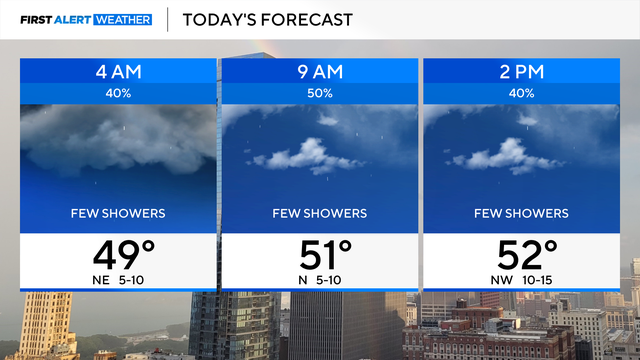Click Few Showers text in 2 PM panel
Image resolution: width=640 pixels, height=360 pixels.
pos(521,213)
